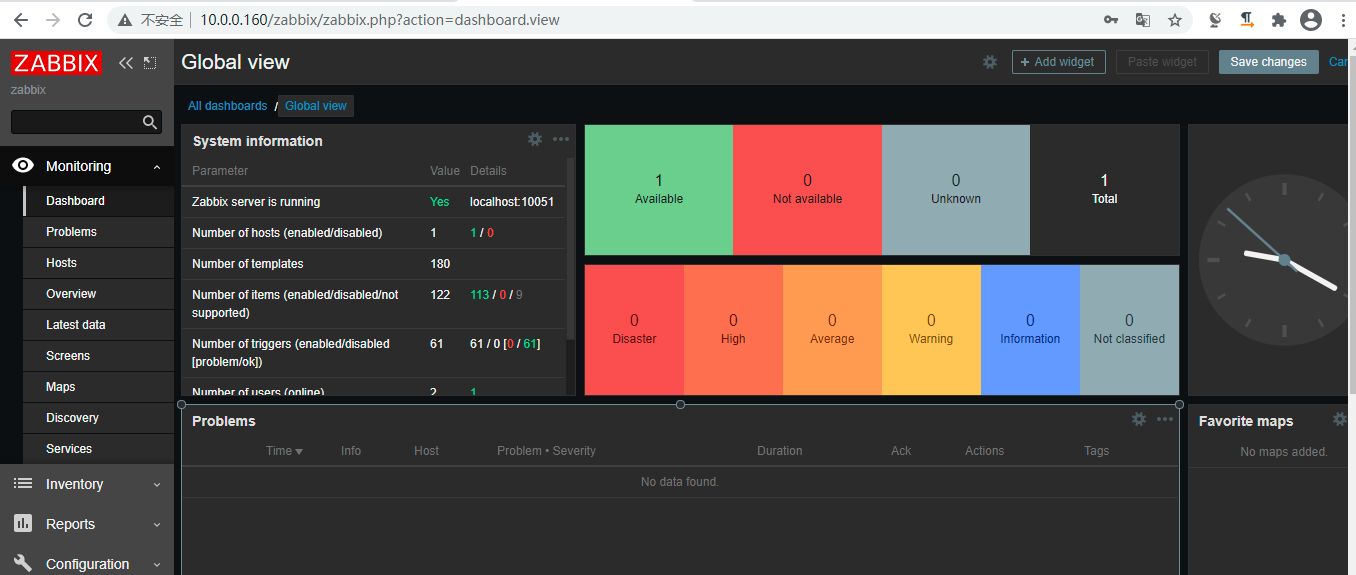Edit the Favorite maps widget gear
Image resolution: width=1356 pixels, height=575 pixels.
1340,419
